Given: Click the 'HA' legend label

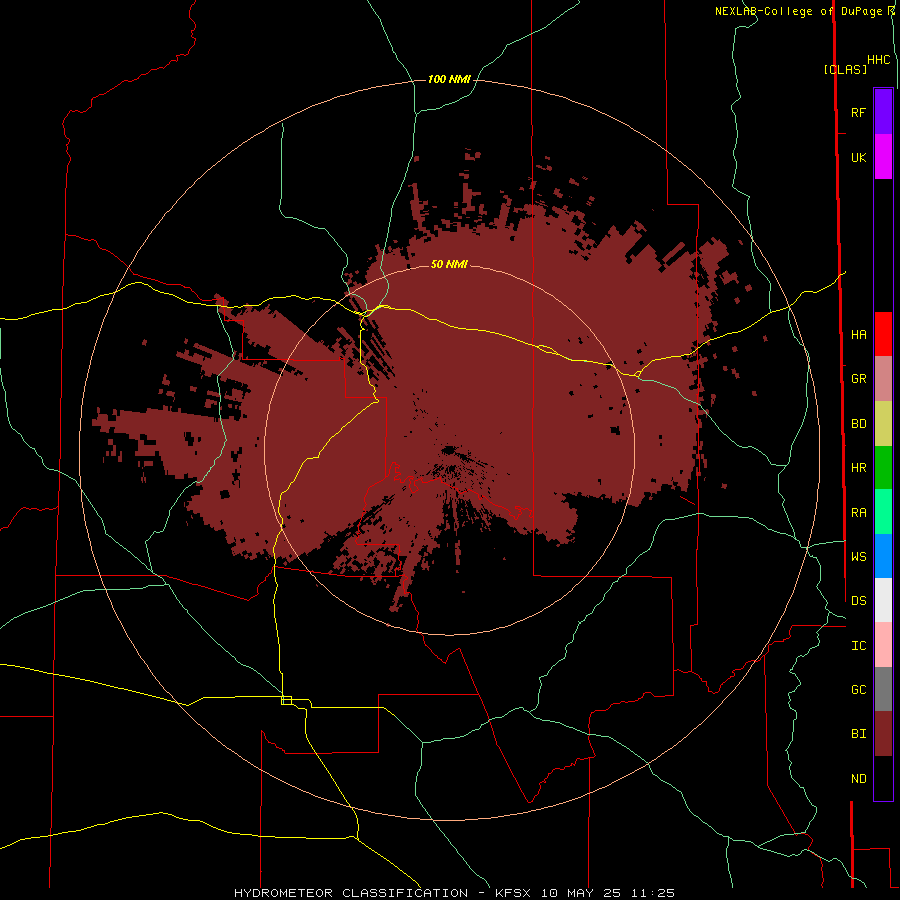Looking at the screenshot, I should pyautogui.click(x=858, y=334).
